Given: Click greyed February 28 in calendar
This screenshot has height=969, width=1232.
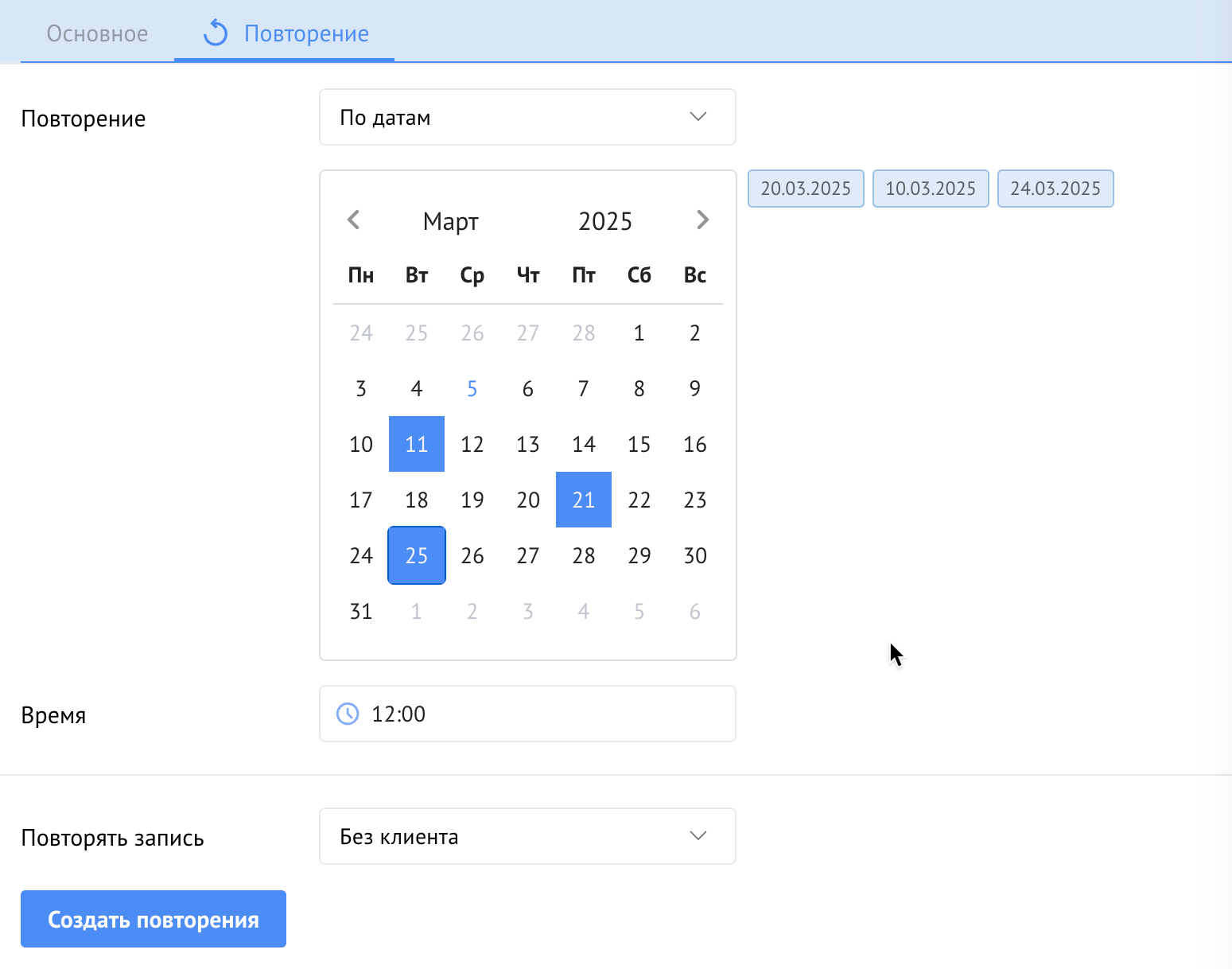Looking at the screenshot, I should pyautogui.click(x=584, y=333).
